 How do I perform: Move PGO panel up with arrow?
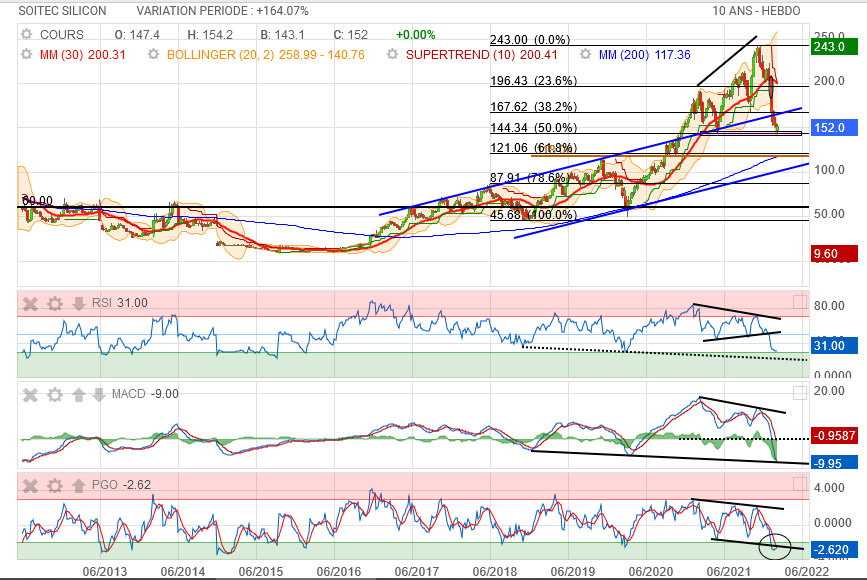(x=79, y=485)
